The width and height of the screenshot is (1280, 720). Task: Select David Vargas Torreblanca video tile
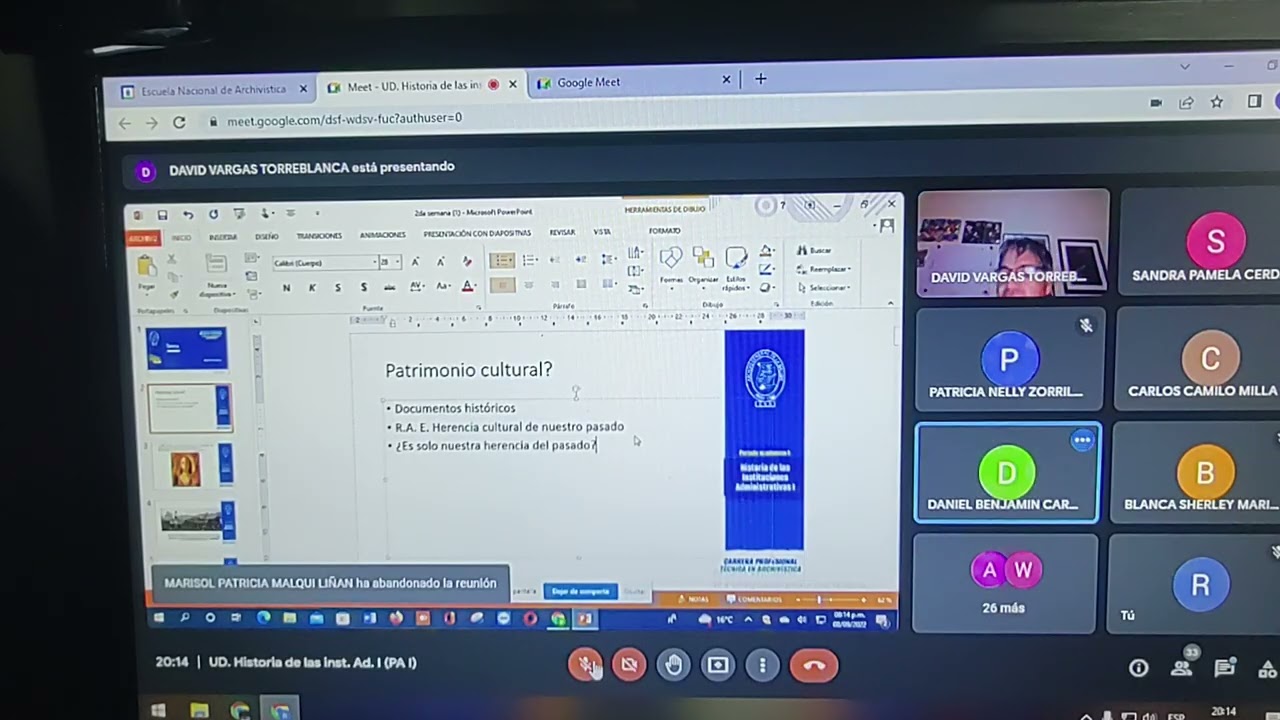point(1013,243)
